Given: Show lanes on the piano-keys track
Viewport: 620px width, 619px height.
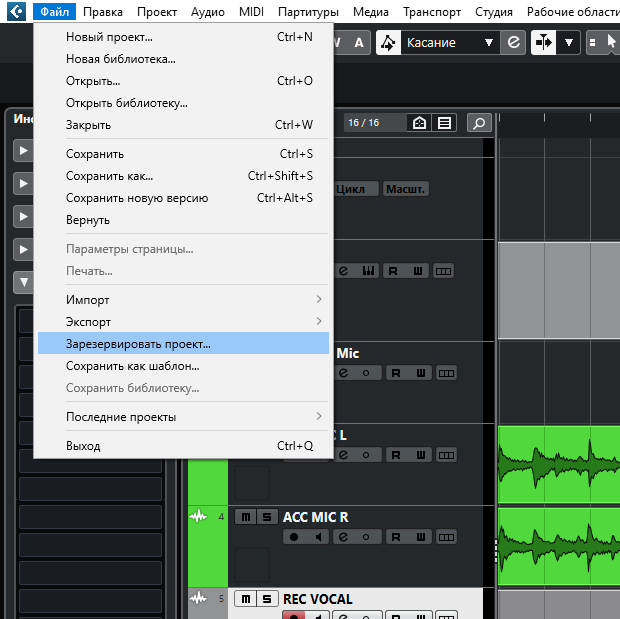Looking at the screenshot, I should (x=443, y=271).
